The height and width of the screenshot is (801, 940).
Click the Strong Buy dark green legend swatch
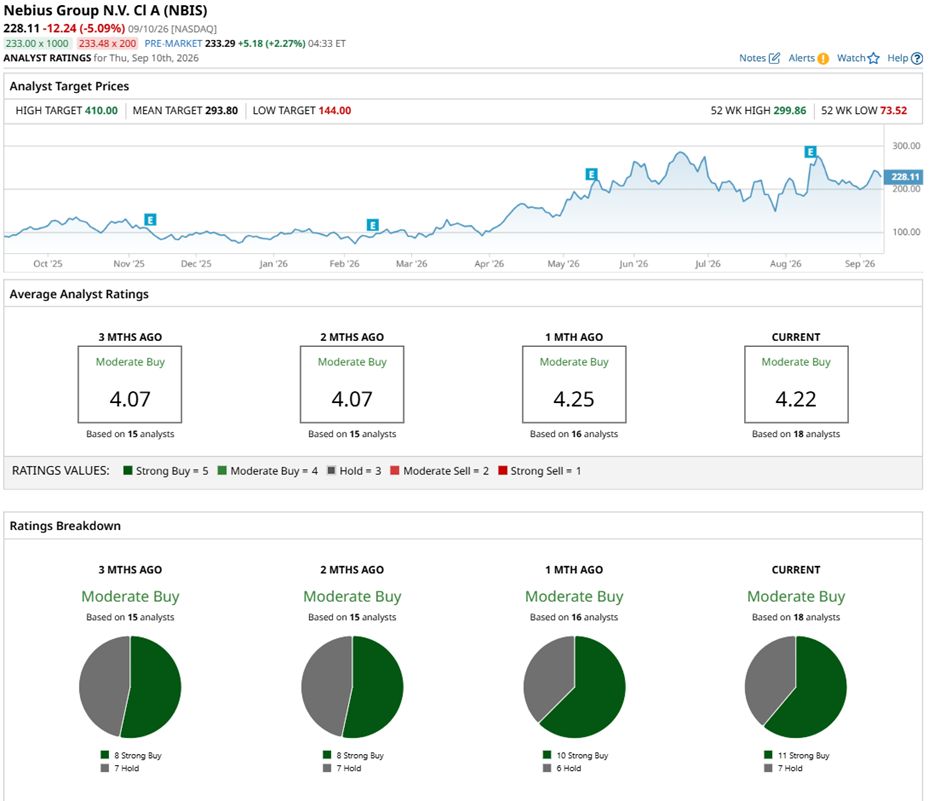click(x=127, y=471)
